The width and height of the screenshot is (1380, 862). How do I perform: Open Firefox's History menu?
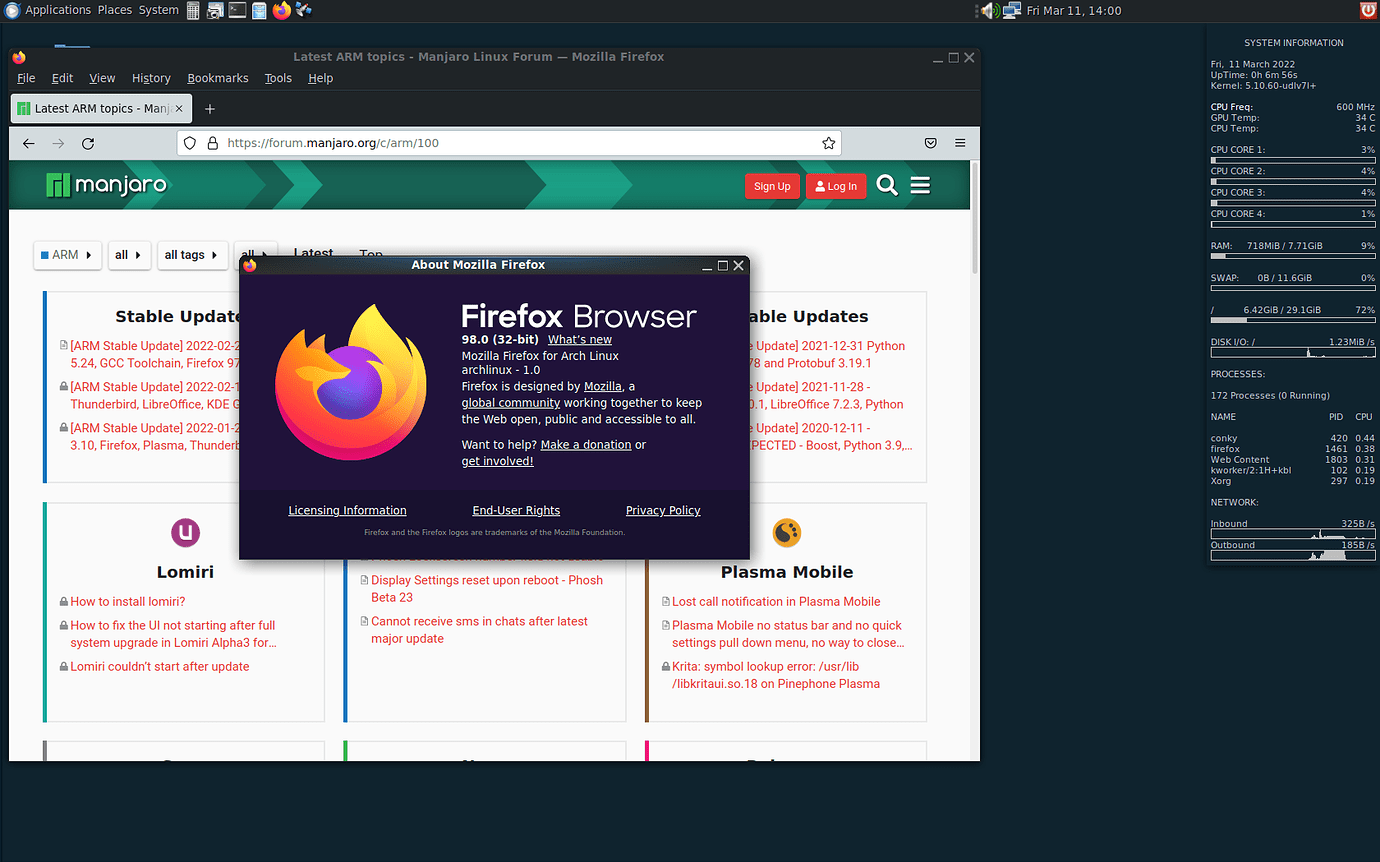pos(151,78)
